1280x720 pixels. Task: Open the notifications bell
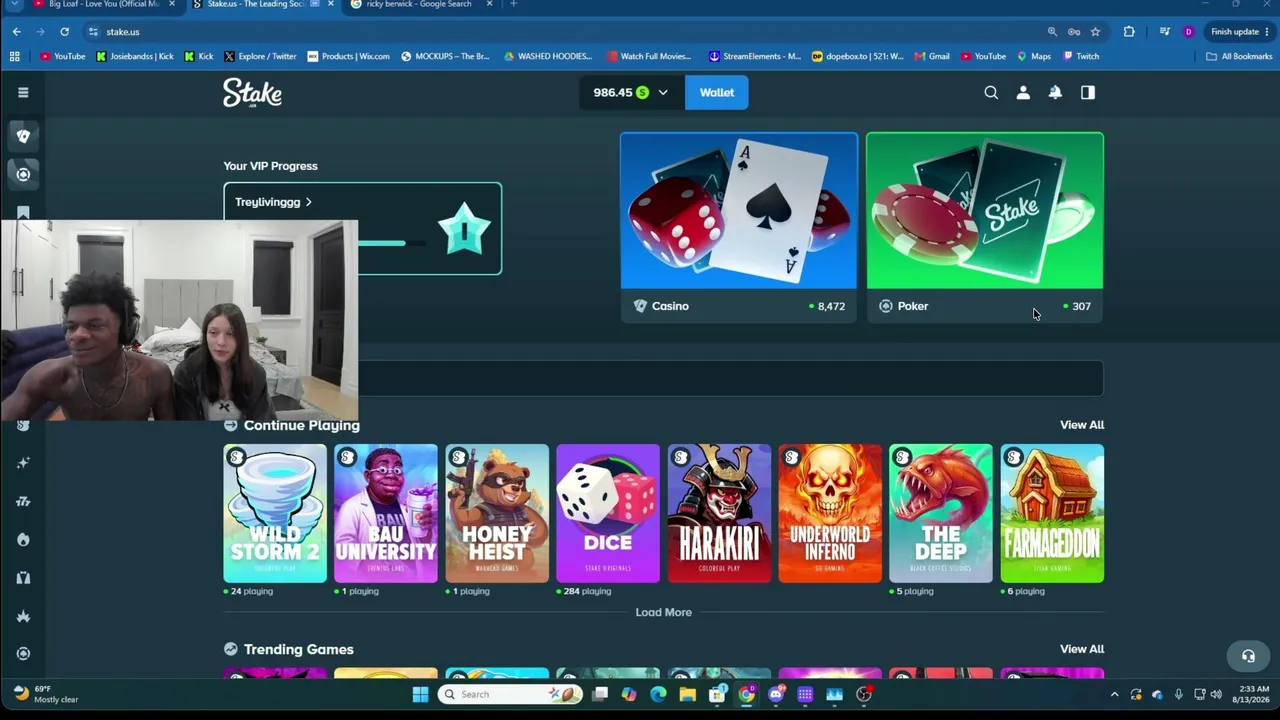point(1055,92)
